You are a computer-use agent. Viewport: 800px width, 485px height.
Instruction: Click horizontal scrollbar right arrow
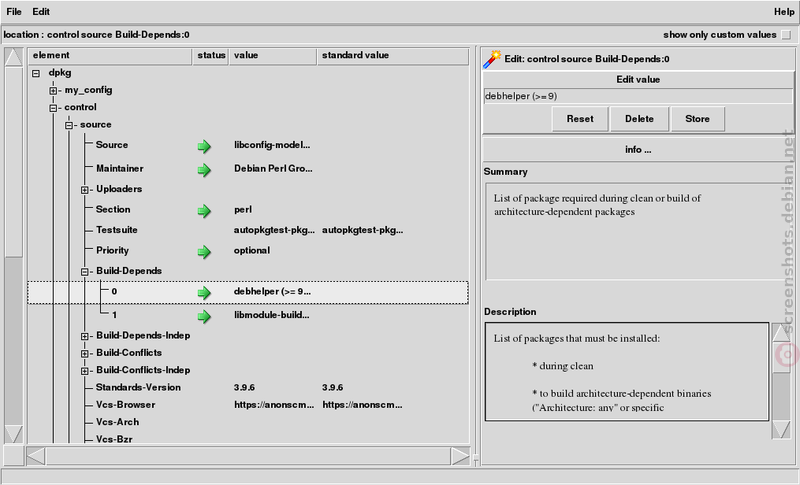pyautogui.click(x=460, y=456)
